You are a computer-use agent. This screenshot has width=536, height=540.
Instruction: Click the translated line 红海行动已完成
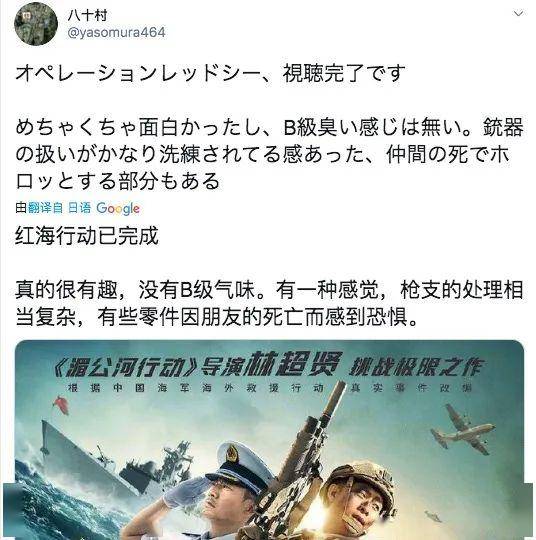pyautogui.click(x=87, y=236)
